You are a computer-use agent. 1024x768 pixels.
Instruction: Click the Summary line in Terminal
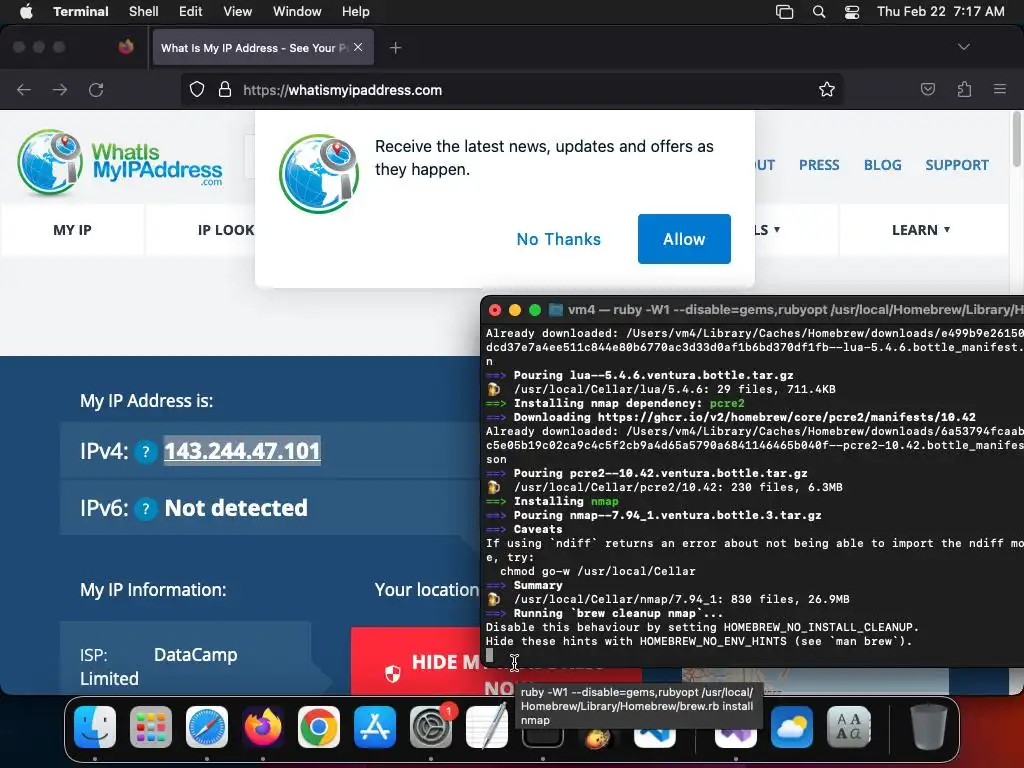524,585
